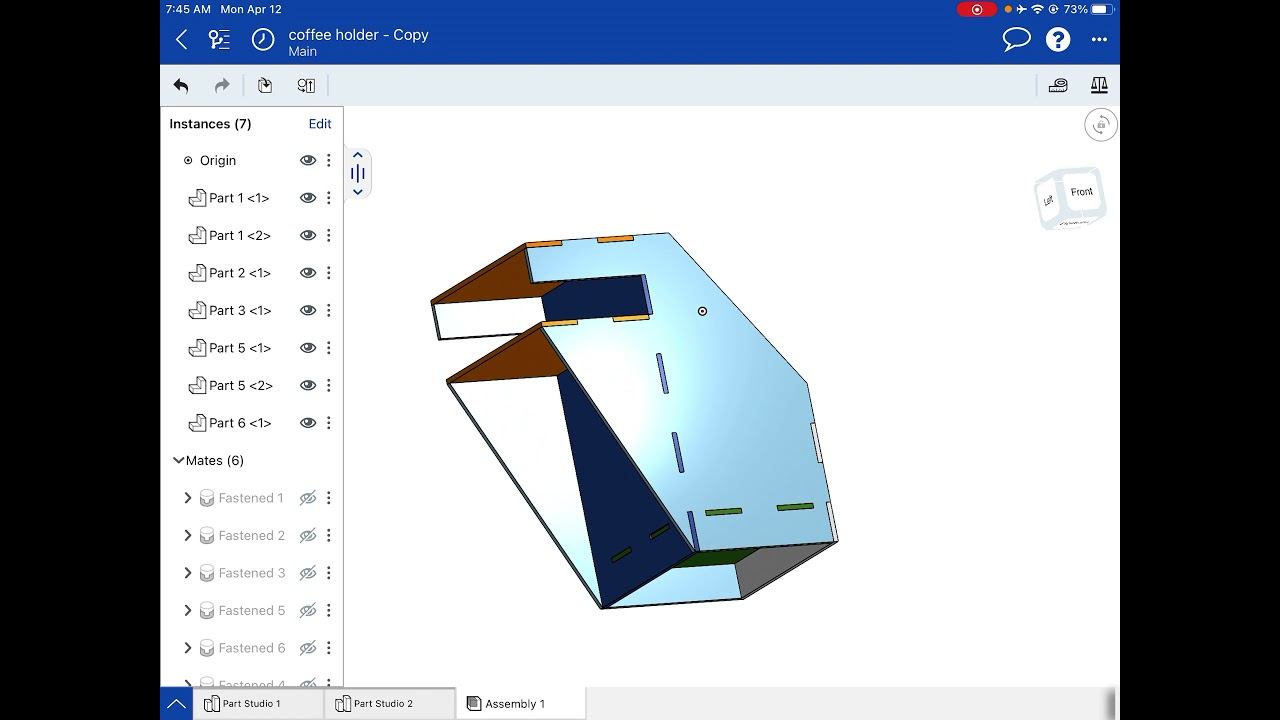Open mass properties scale icon
1280x720 pixels.
click(1099, 86)
